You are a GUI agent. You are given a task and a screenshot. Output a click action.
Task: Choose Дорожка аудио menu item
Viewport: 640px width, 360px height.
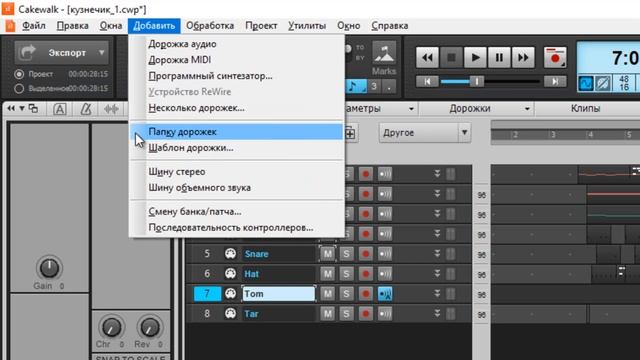click(237, 44)
